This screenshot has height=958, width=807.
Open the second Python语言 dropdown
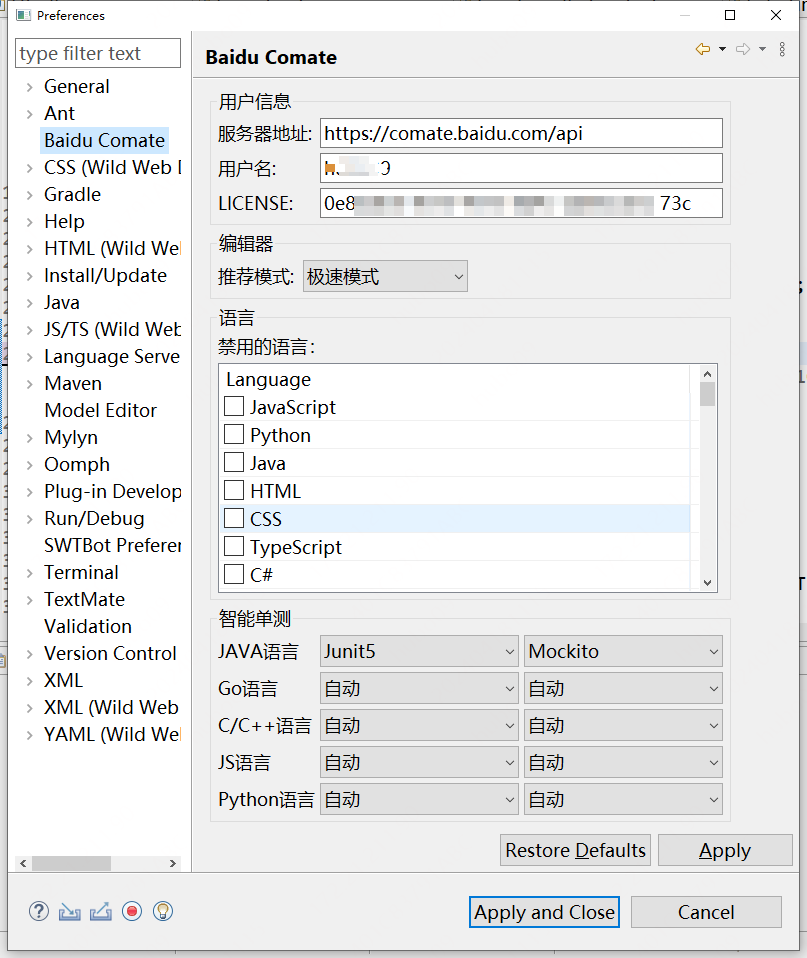click(x=623, y=800)
